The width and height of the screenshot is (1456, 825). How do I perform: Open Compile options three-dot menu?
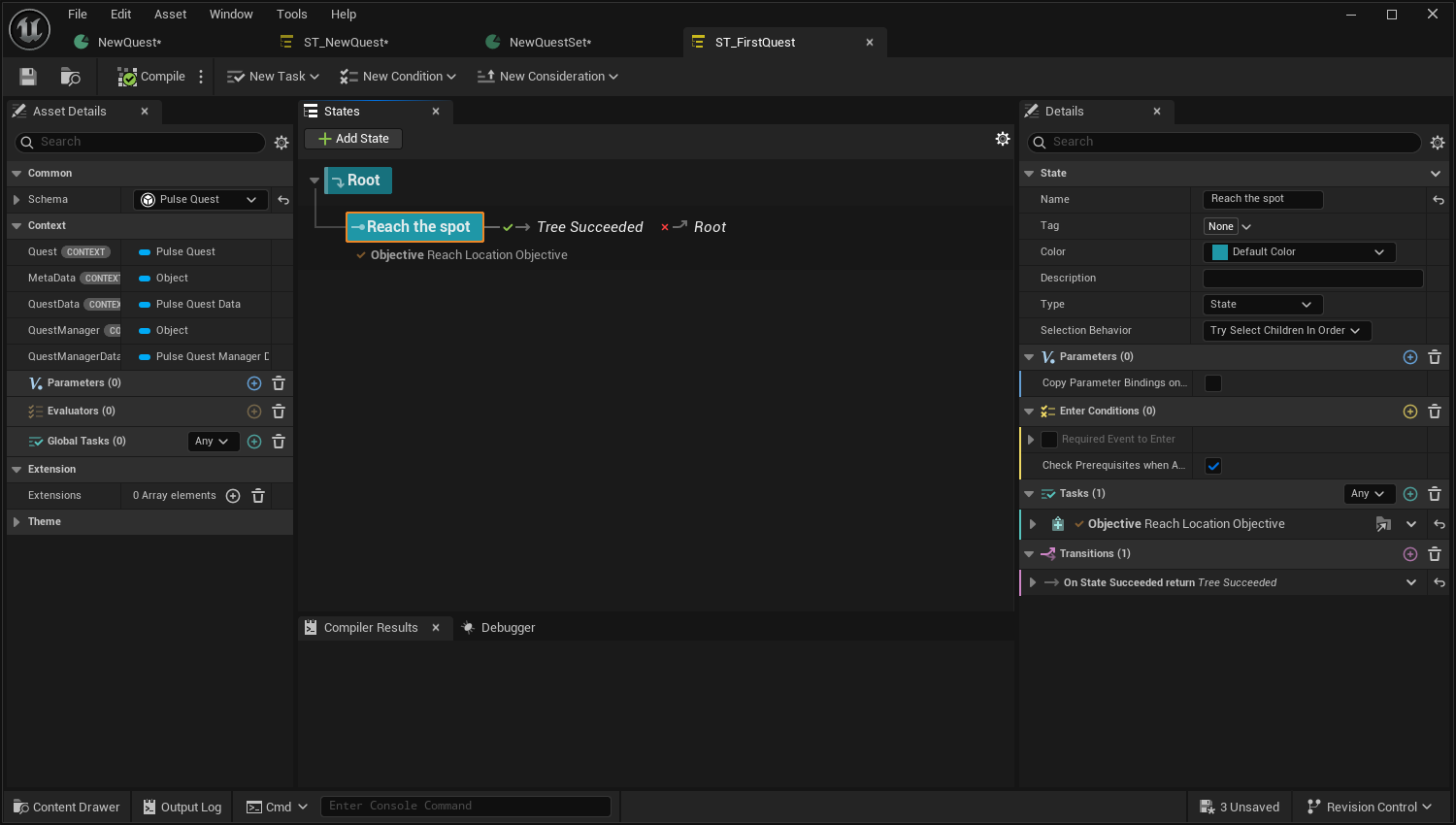coord(201,77)
